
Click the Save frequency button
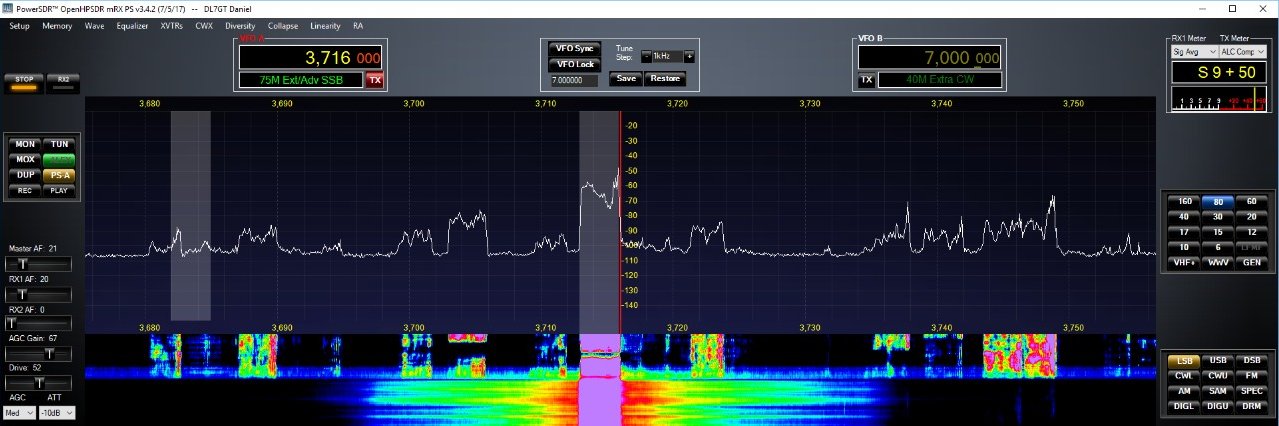click(x=626, y=79)
